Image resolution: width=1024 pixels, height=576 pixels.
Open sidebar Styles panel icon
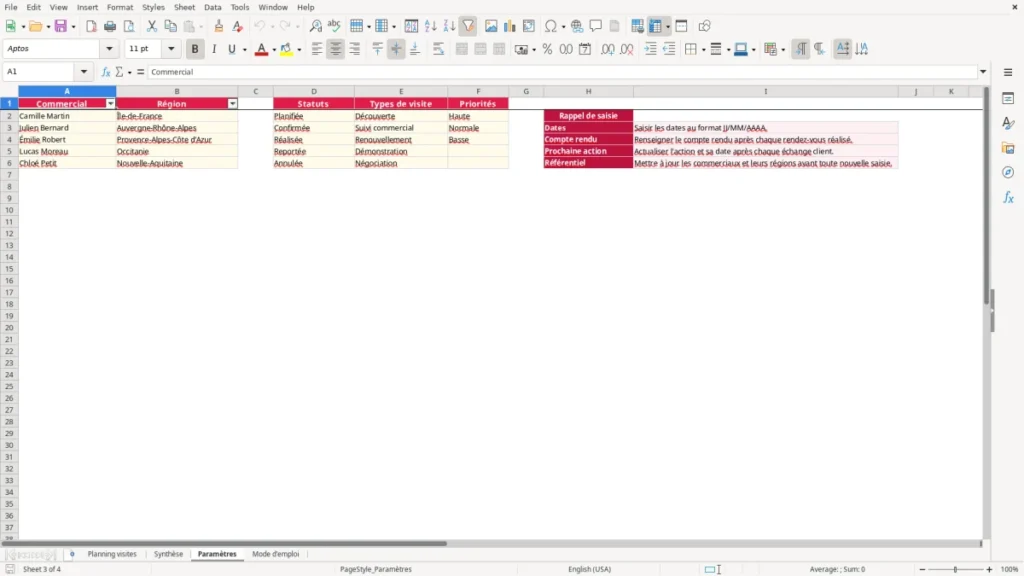pyautogui.click(x=1008, y=123)
